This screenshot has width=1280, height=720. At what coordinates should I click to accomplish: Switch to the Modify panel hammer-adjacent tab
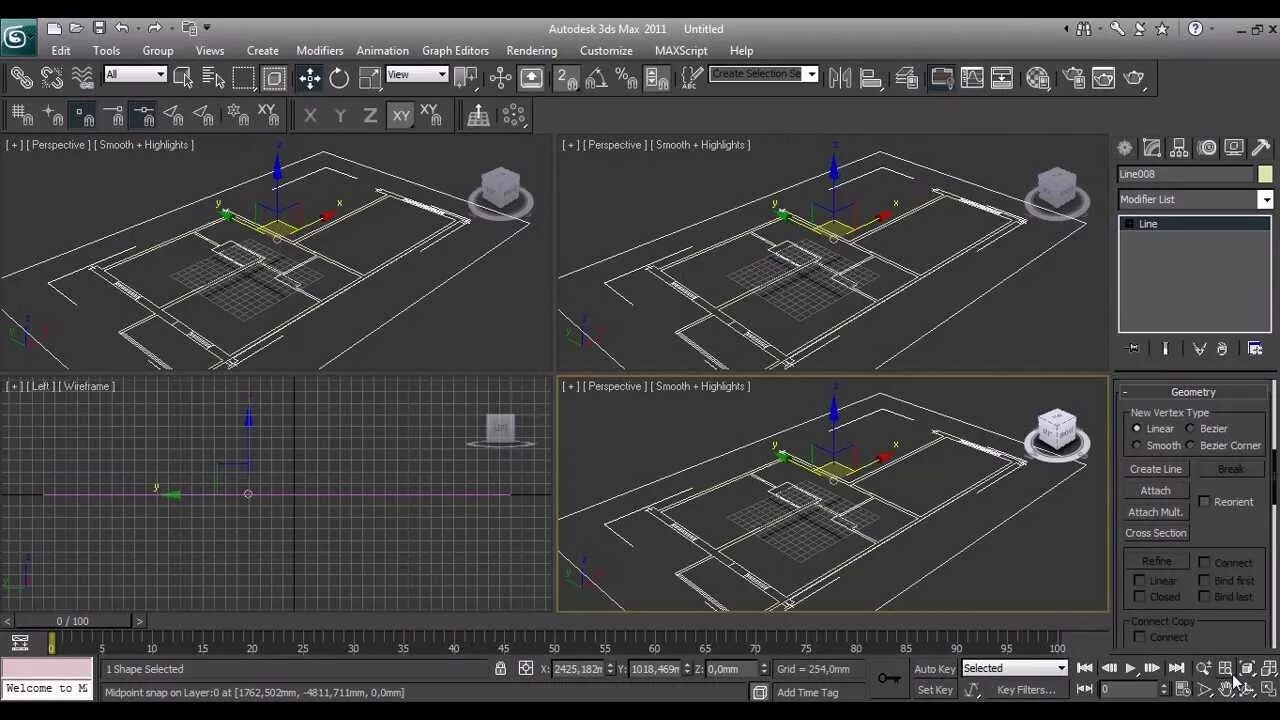tap(1152, 147)
